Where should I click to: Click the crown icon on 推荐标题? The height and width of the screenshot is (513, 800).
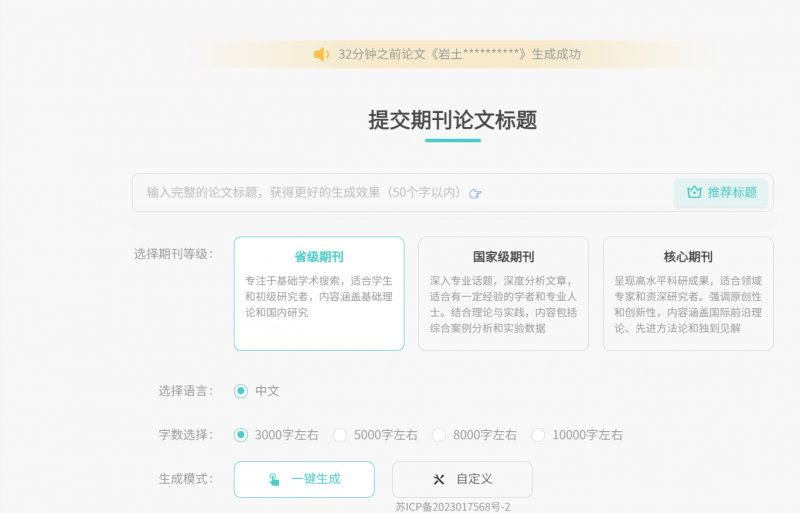coord(694,192)
